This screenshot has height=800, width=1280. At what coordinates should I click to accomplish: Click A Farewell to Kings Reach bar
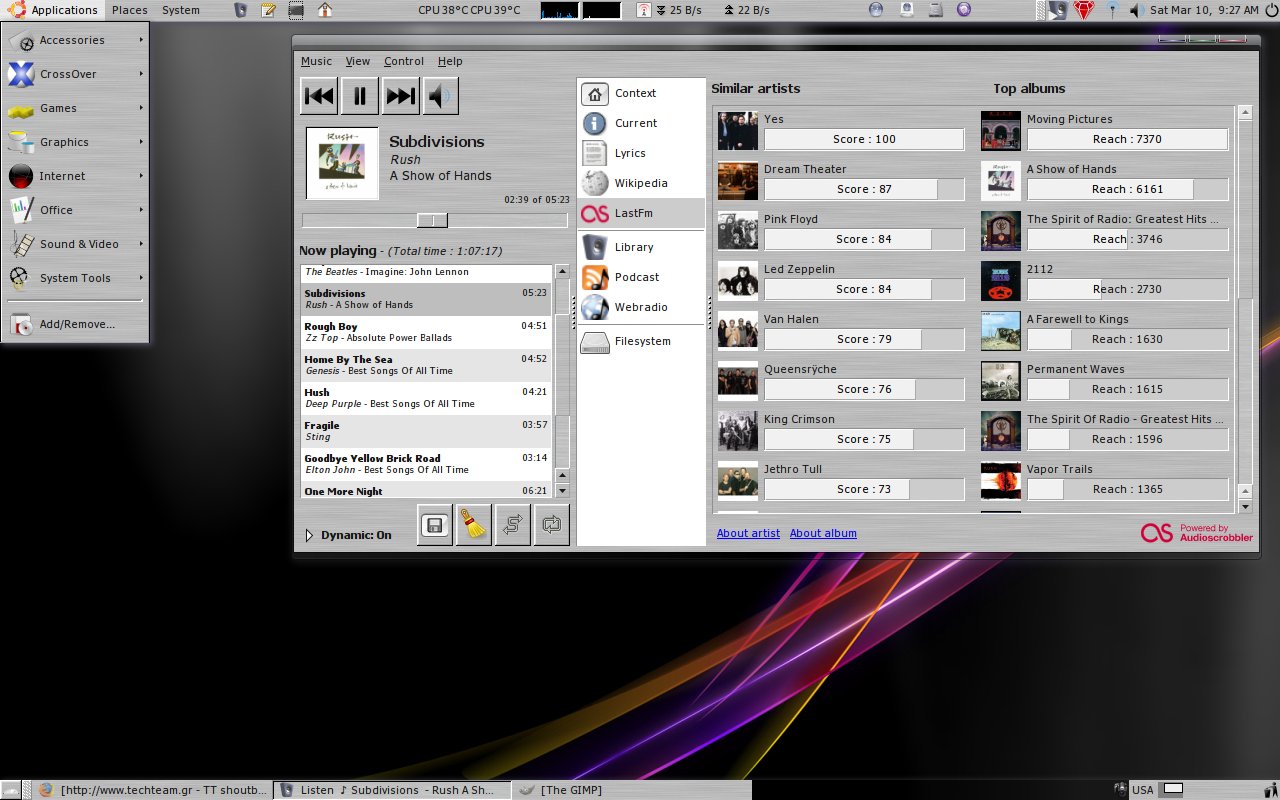coord(1127,339)
